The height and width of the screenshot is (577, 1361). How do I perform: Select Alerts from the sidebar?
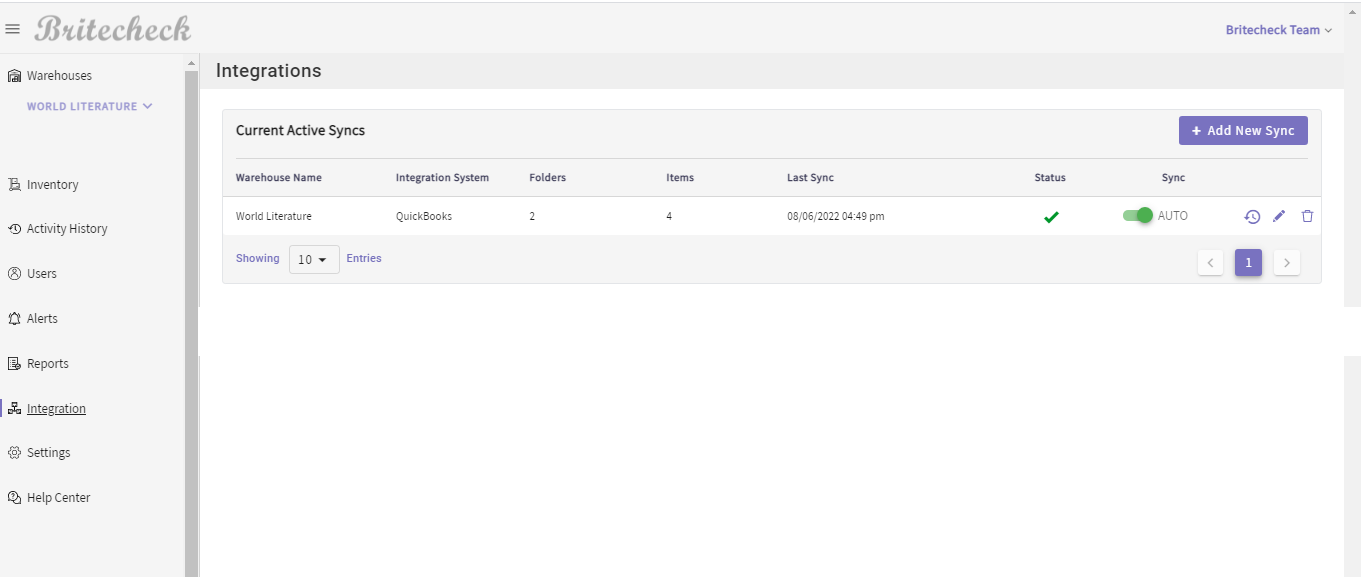pyautogui.click(x=42, y=319)
